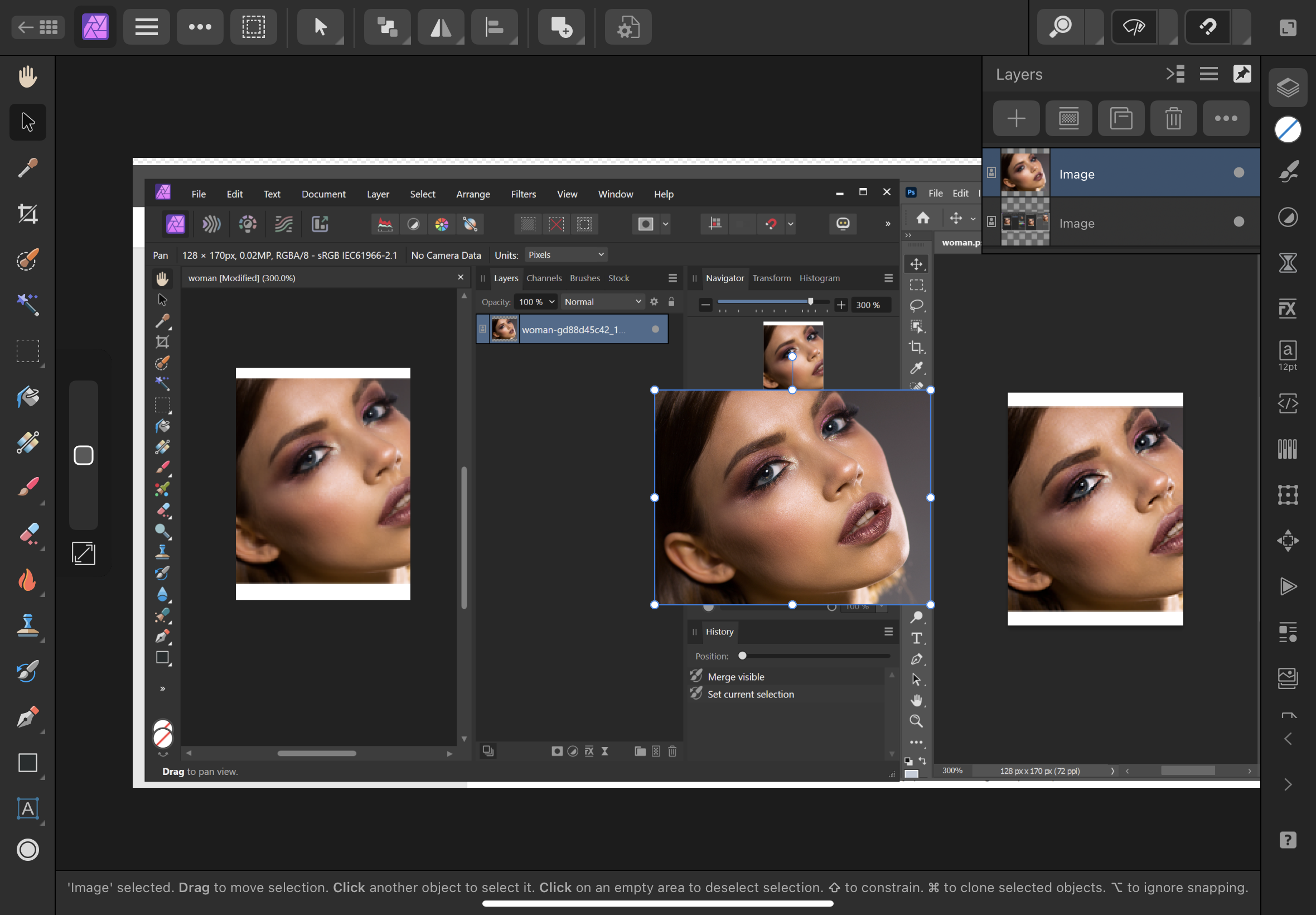
Task: Select the Burn flame tool
Action: (x=27, y=580)
